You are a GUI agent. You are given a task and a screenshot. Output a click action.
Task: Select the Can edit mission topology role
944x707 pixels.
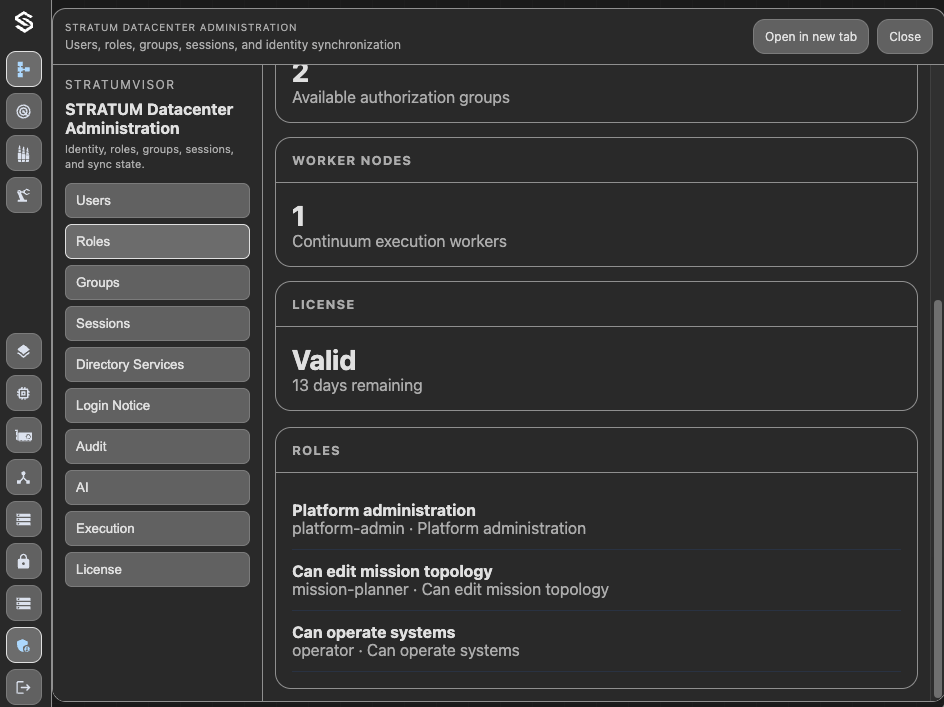click(596, 580)
